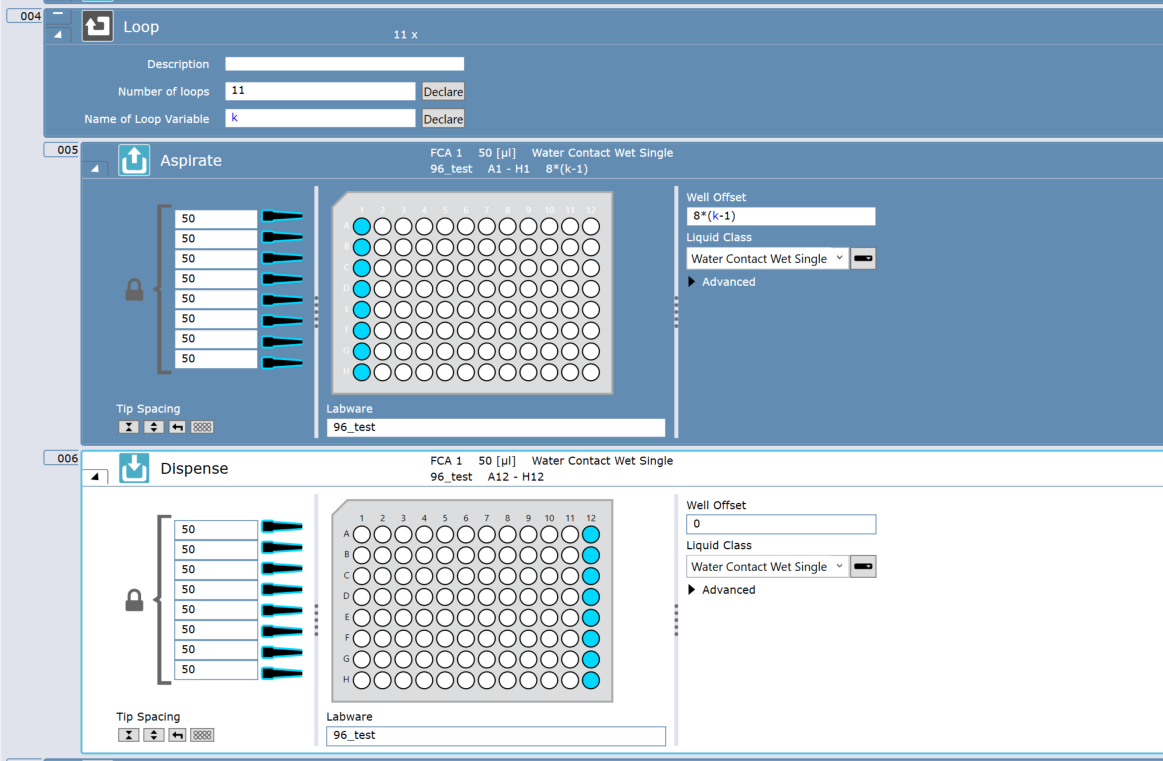This screenshot has height=761, width=1163.
Task: Select line 005 step number tab
Action: coord(61,150)
